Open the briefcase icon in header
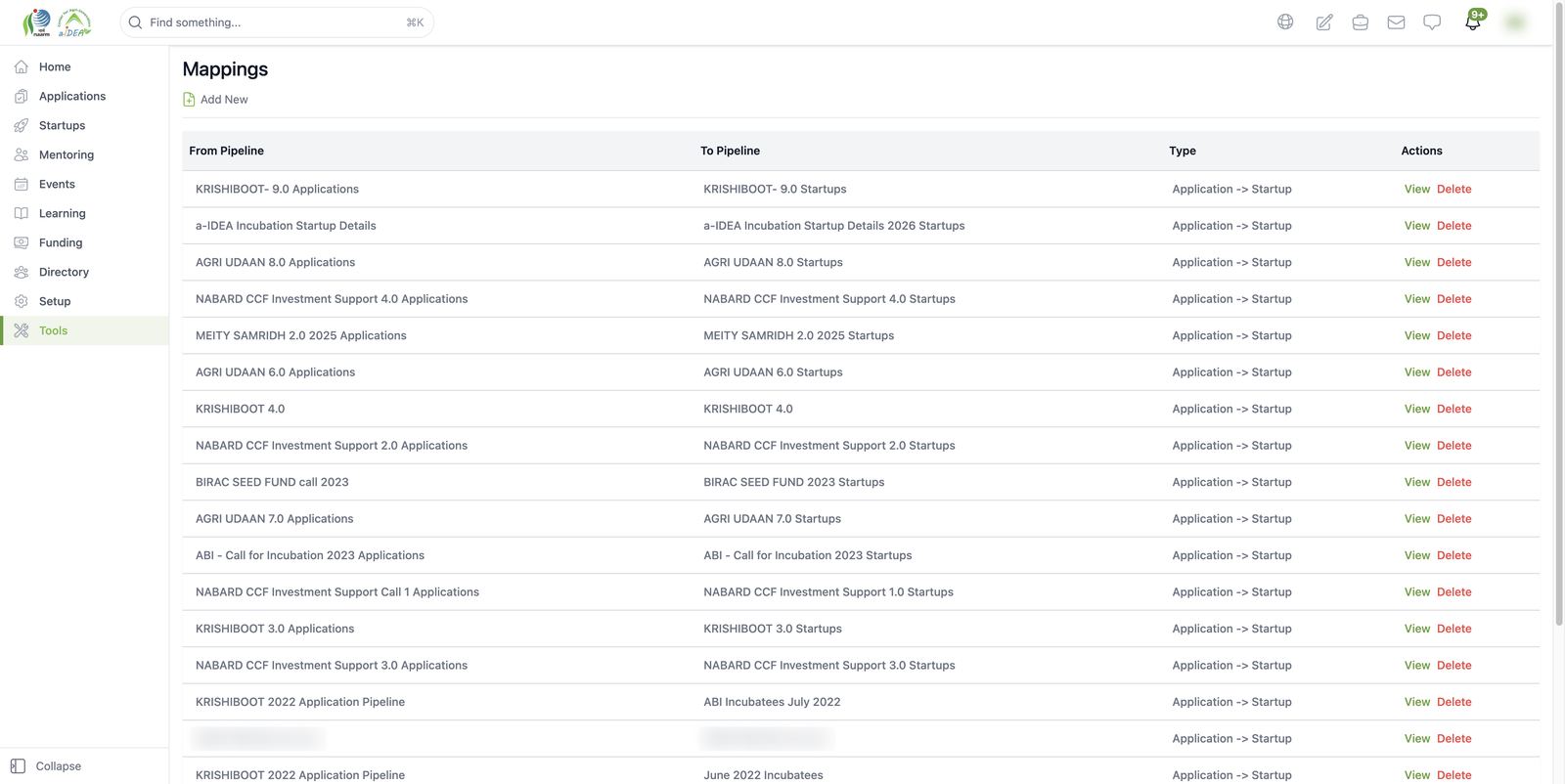Viewport: 1565px width, 784px height. click(1360, 22)
